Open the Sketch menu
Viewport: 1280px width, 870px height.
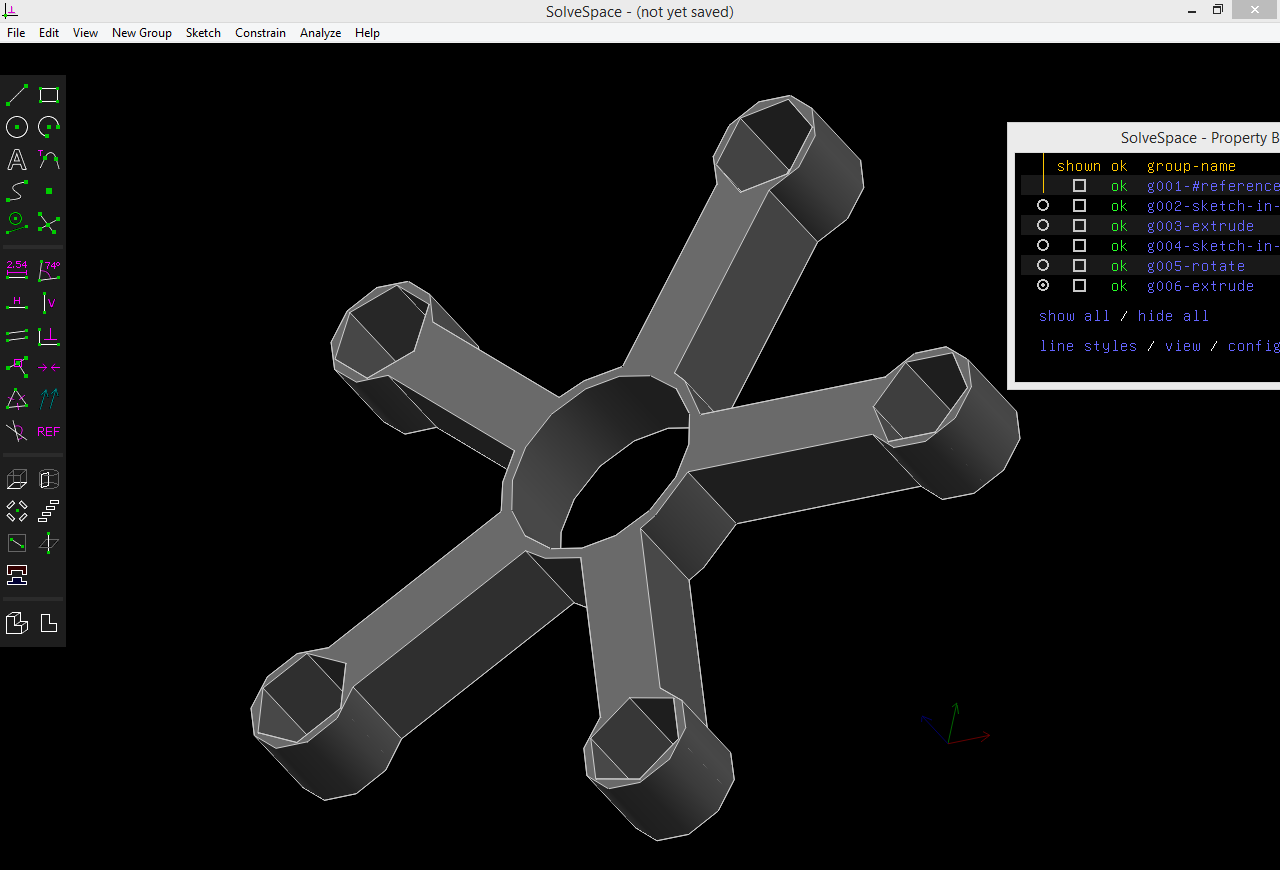coord(203,33)
